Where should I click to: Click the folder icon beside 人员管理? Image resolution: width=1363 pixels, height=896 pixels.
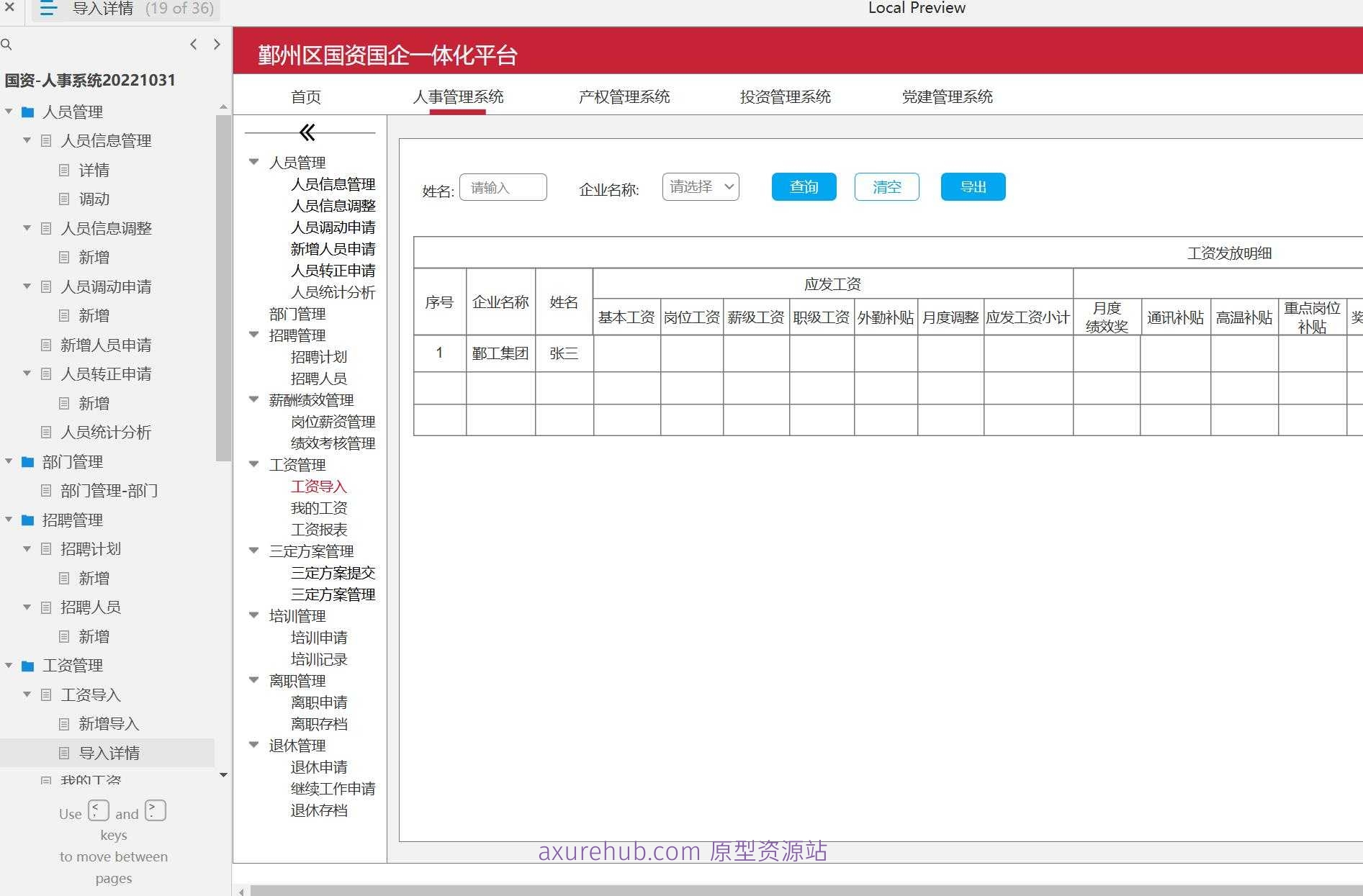click(27, 112)
